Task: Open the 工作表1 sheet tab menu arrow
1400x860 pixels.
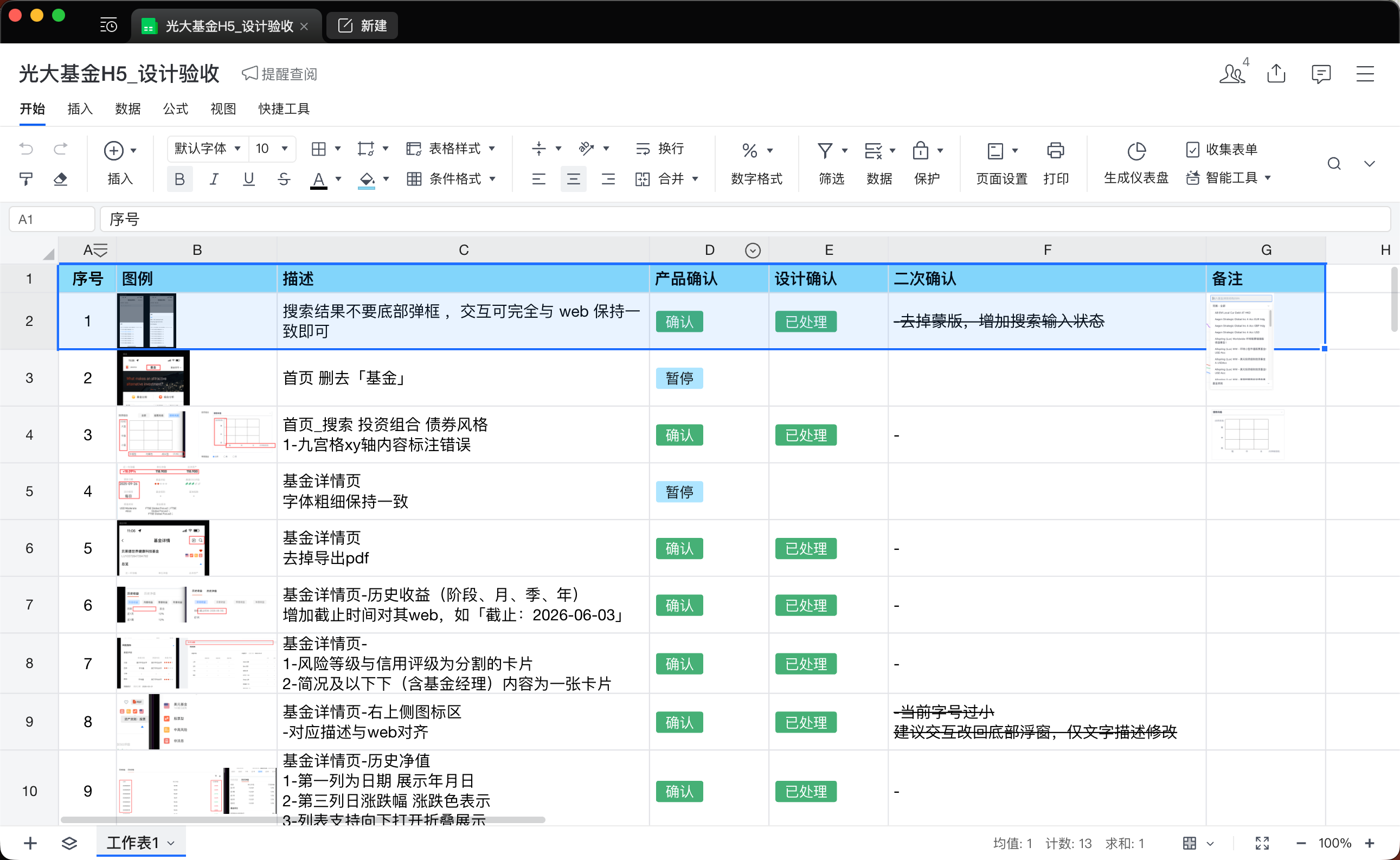Action: [x=171, y=843]
